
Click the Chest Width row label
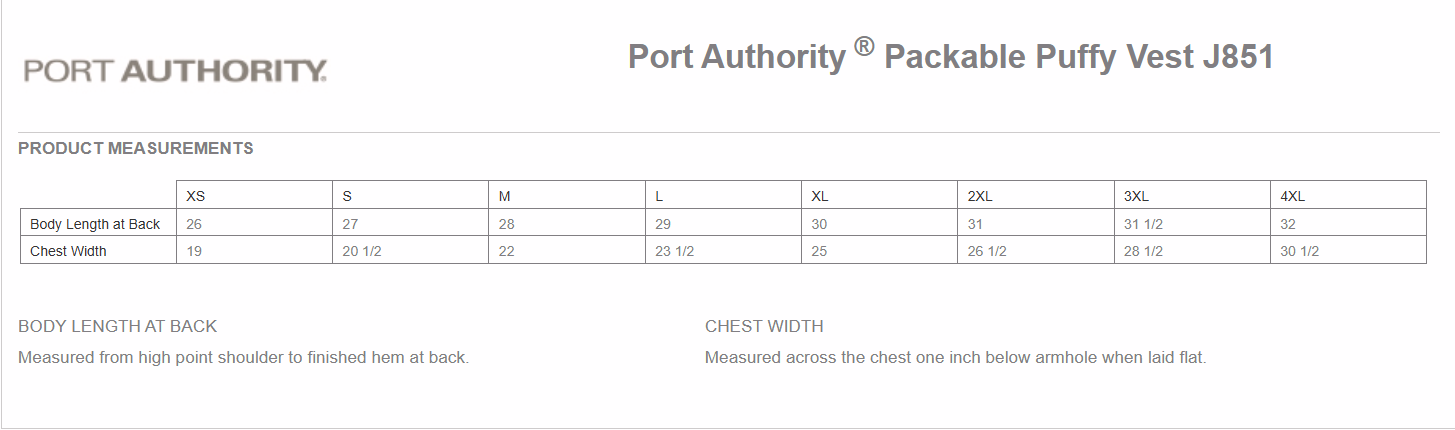(68, 251)
